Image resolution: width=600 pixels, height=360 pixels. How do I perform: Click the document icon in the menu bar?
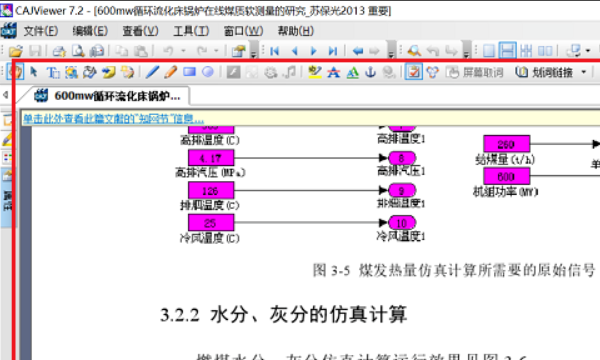click(8, 31)
